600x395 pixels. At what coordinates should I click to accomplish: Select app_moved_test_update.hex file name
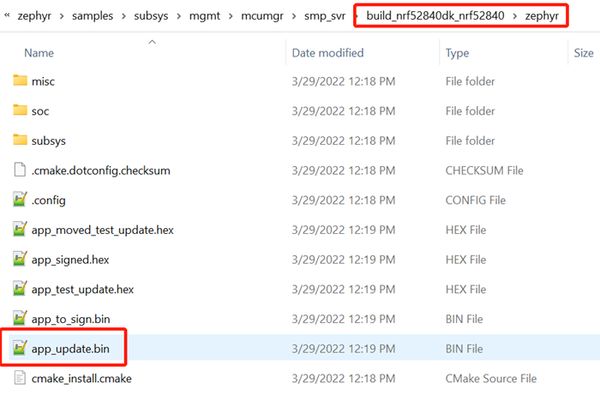pyautogui.click(x=103, y=230)
